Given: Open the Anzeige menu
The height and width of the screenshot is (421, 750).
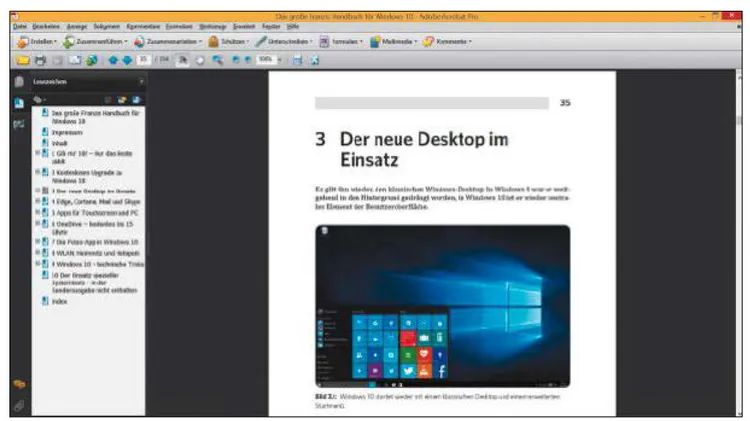Looking at the screenshot, I should pyautogui.click(x=77, y=27).
